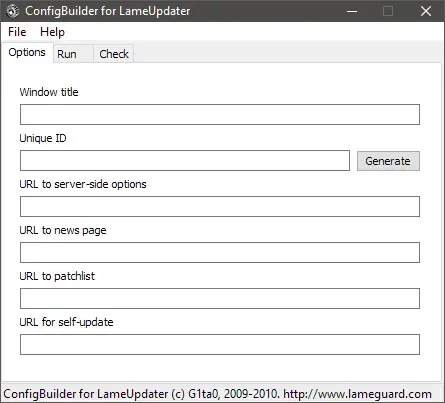
Task: Click the status bar copyright text
Action: tap(217, 394)
